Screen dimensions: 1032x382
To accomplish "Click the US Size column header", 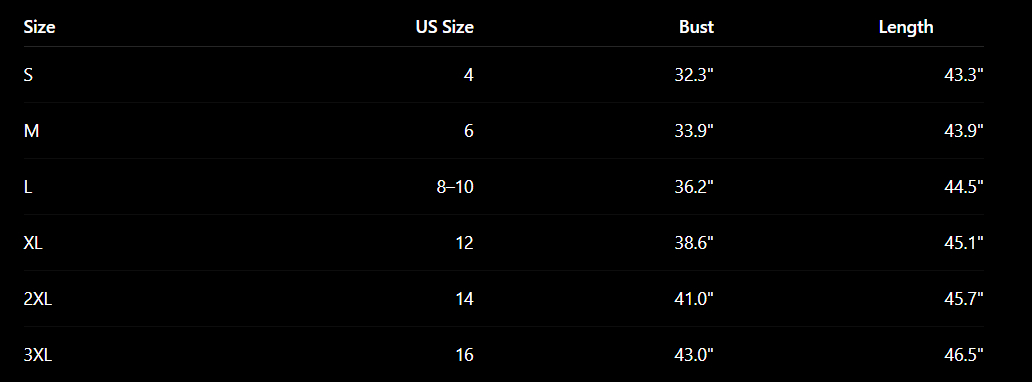I will [x=444, y=27].
